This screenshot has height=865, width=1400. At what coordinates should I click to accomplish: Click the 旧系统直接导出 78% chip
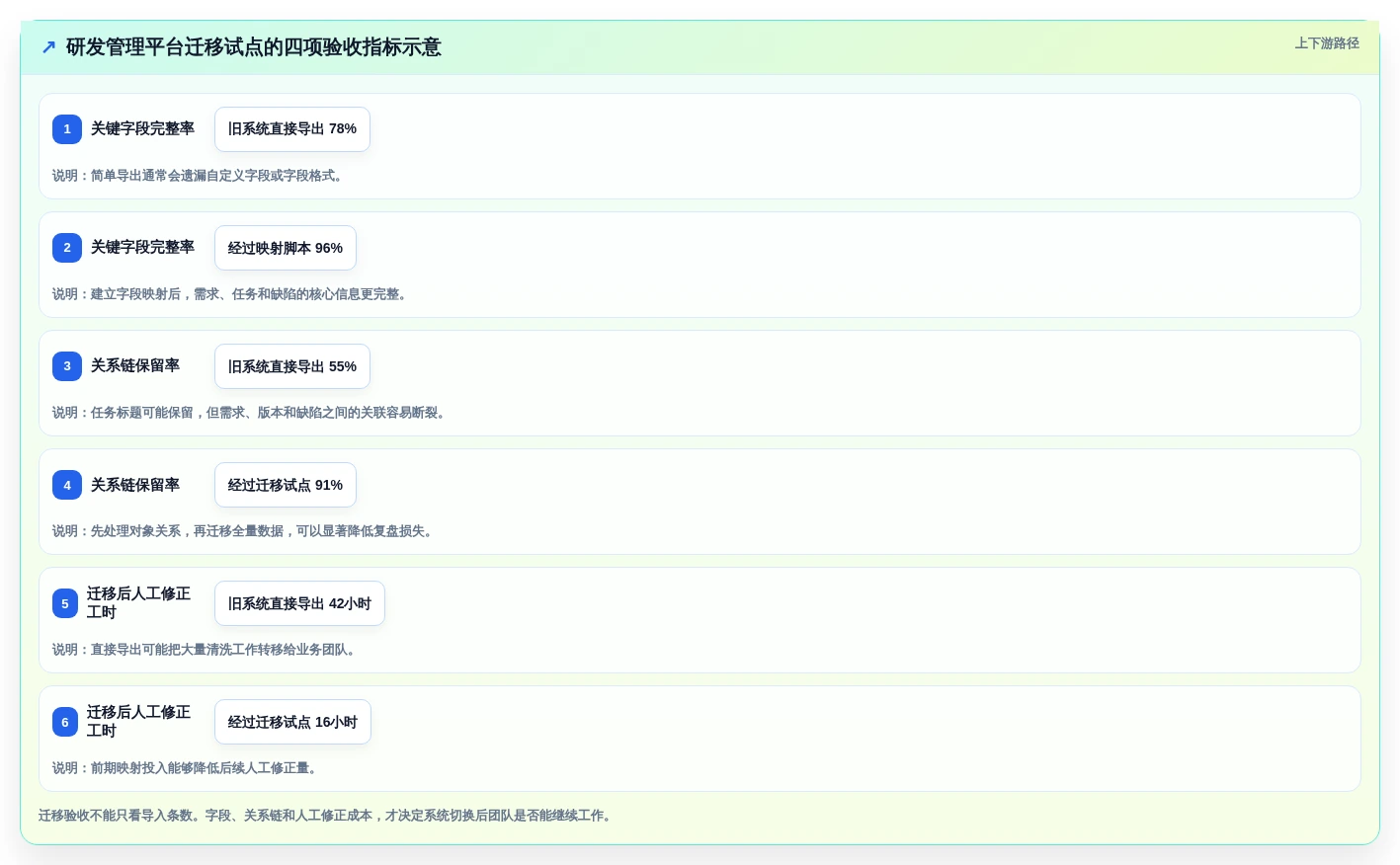tap(292, 129)
